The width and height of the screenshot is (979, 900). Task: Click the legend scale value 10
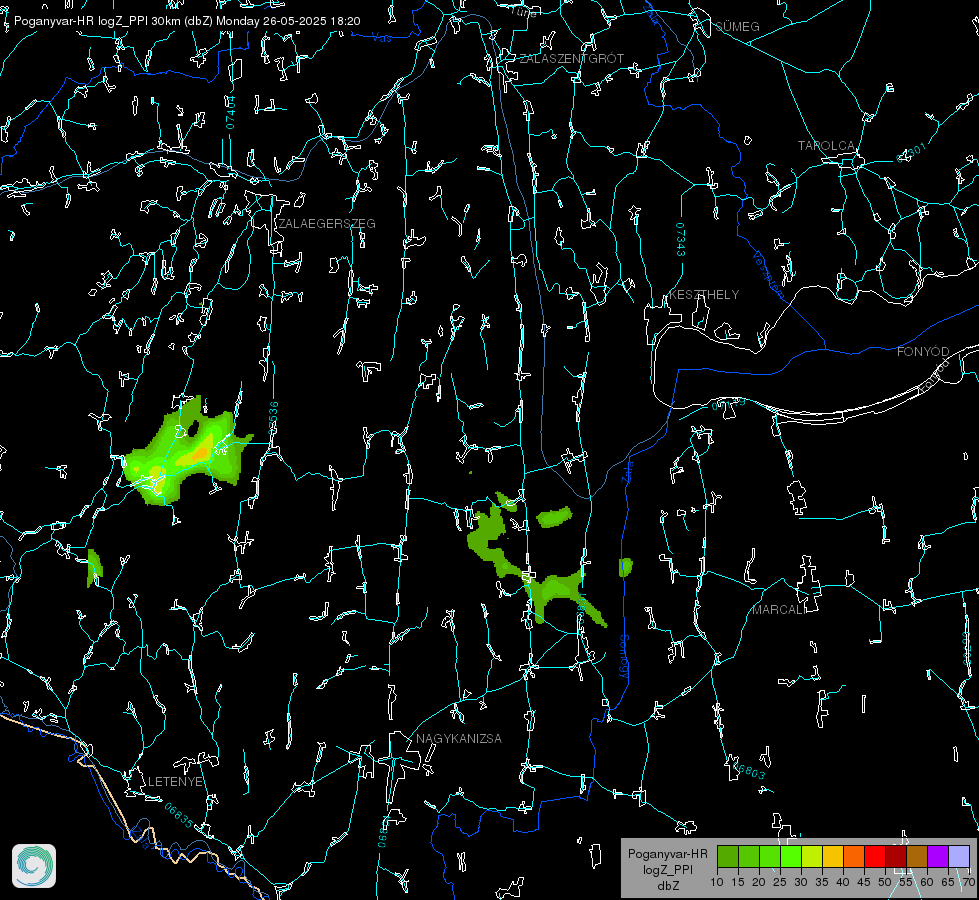(x=717, y=883)
